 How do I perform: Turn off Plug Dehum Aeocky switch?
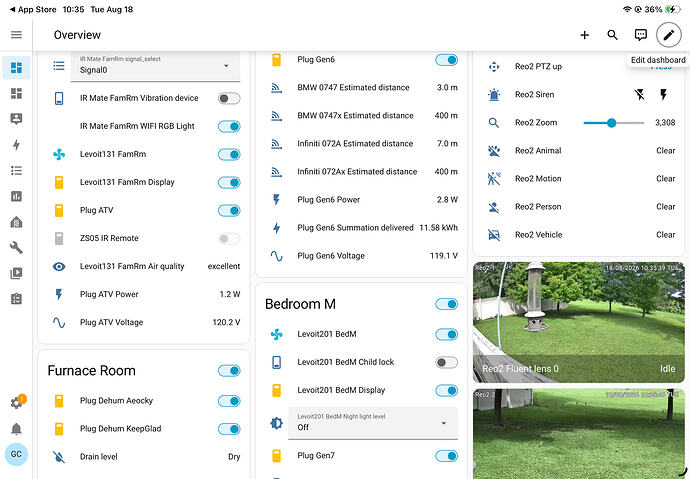[229, 401]
